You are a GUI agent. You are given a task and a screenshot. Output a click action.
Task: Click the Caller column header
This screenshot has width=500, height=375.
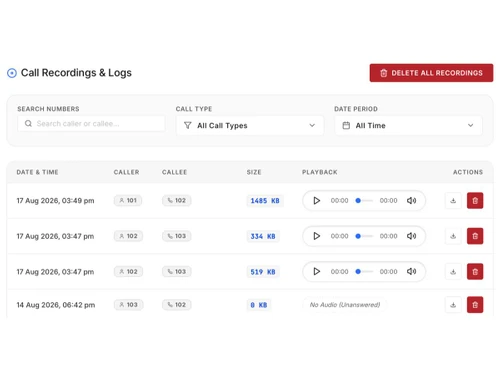pos(126,172)
